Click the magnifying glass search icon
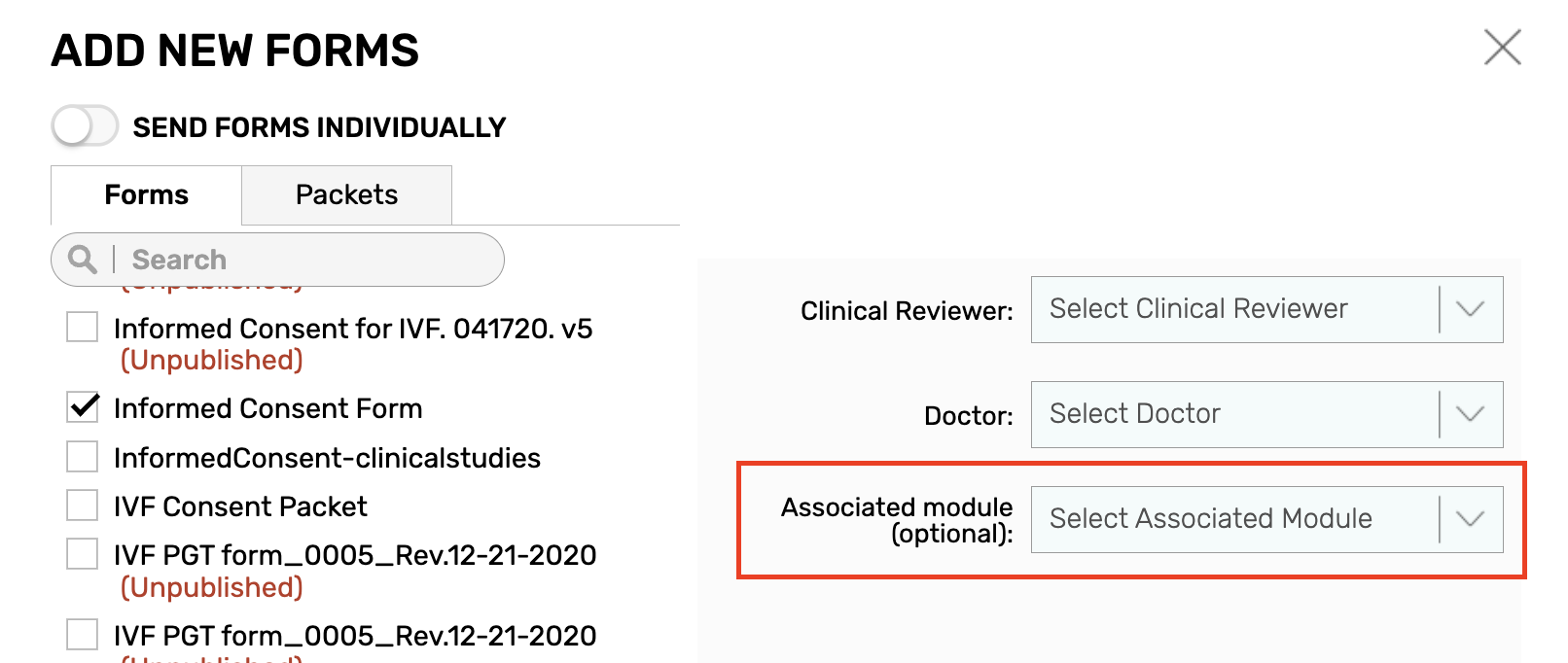This screenshot has height=663, width=1568. click(x=83, y=260)
